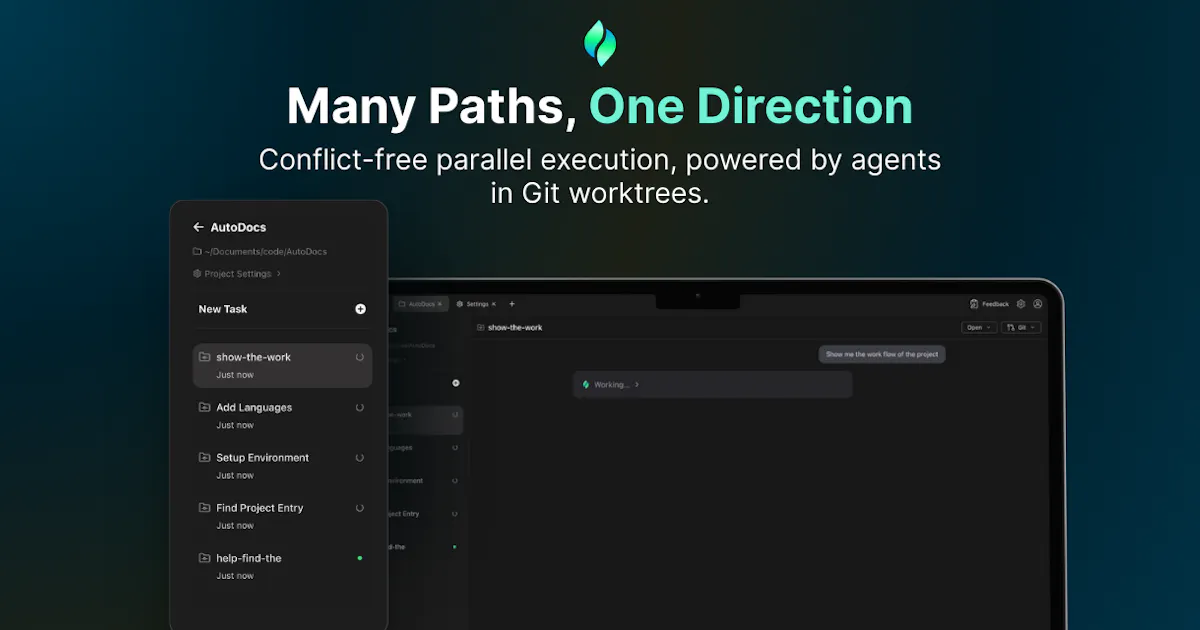
Task: Click the AutoDocs project title
Action: pos(238,227)
